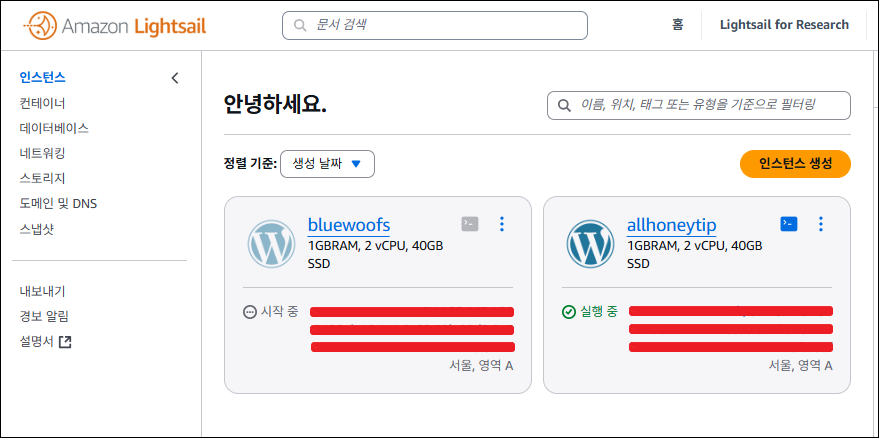The image size is (879, 438).
Task: Click magnifier icon in instance filter box
Action: coord(565,105)
